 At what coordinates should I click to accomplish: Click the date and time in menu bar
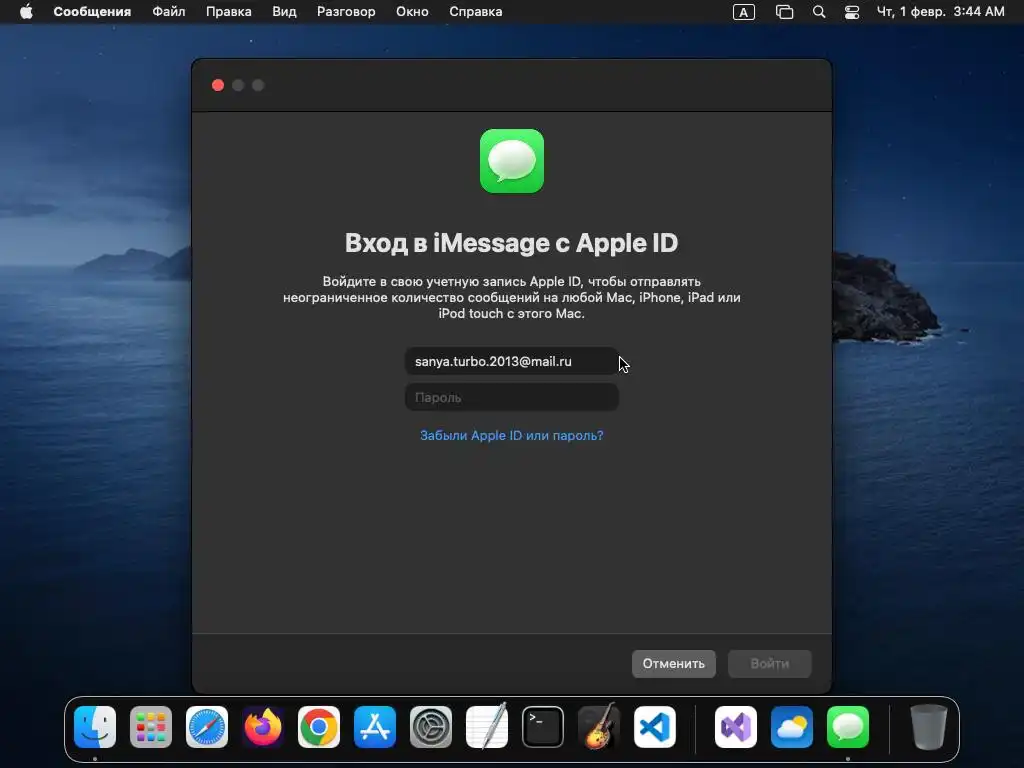pyautogui.click(x=940, y=12)
